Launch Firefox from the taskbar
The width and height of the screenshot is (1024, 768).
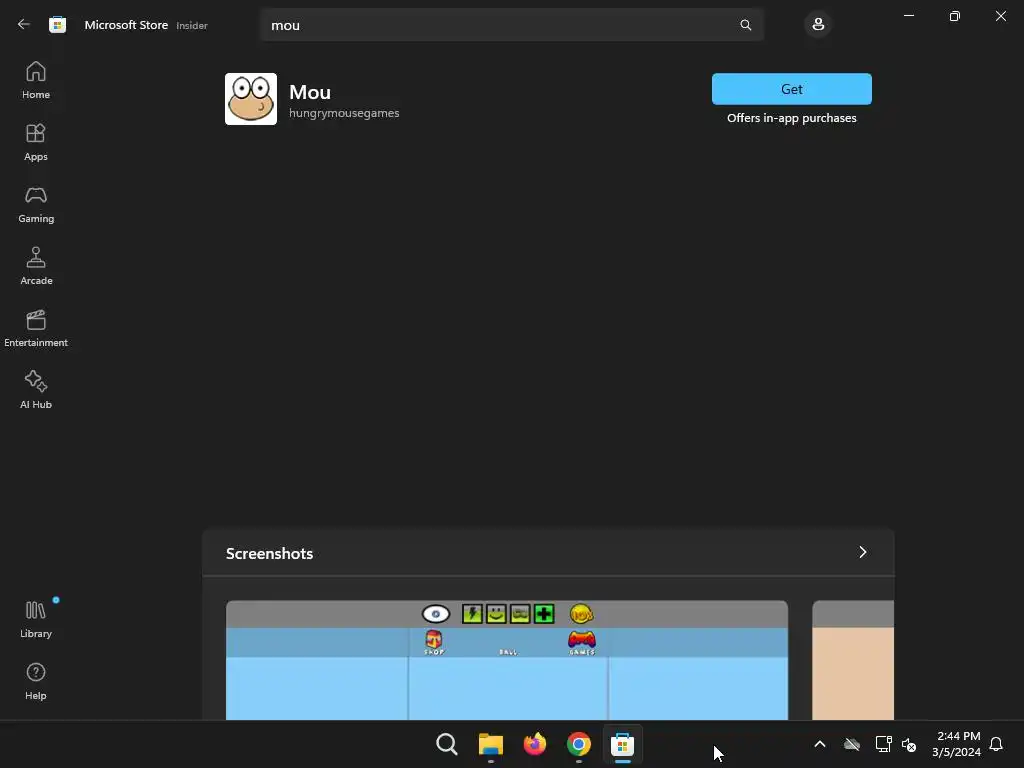point(535,744)
